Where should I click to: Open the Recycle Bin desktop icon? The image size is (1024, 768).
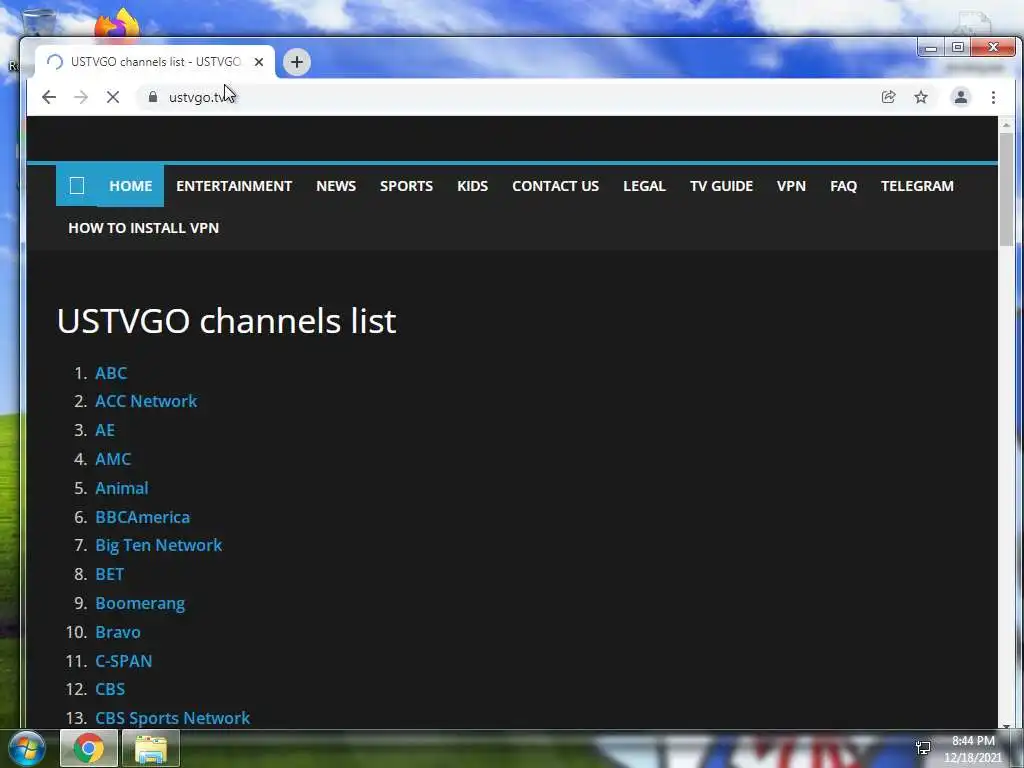(x=38, y=23)
